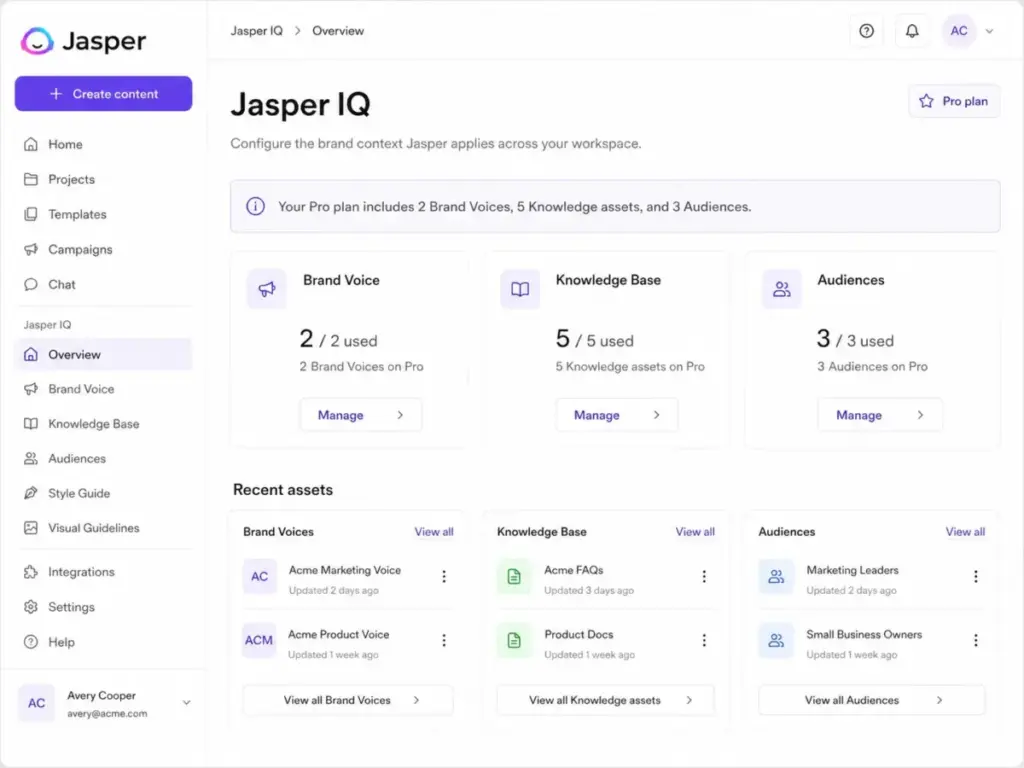Click View all link for Brand Voices
Screen dimensions: 1024x768
434,532
